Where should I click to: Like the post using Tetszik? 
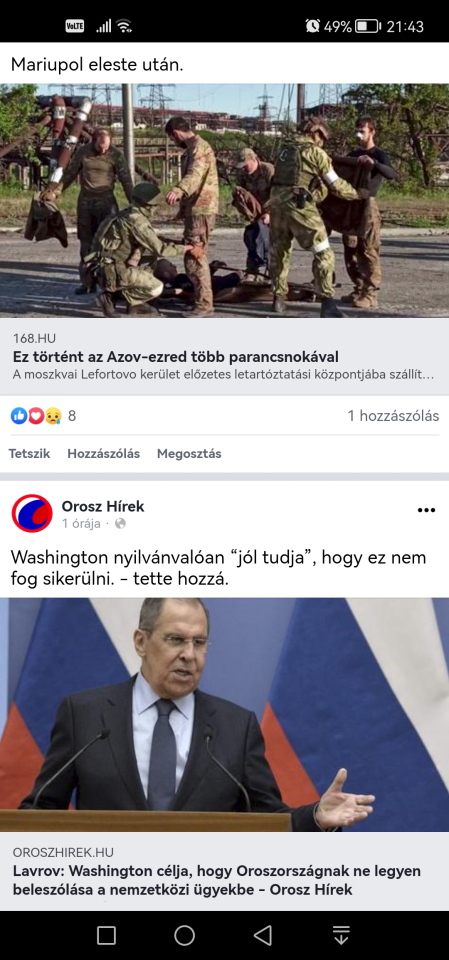(x=29, y=454)
